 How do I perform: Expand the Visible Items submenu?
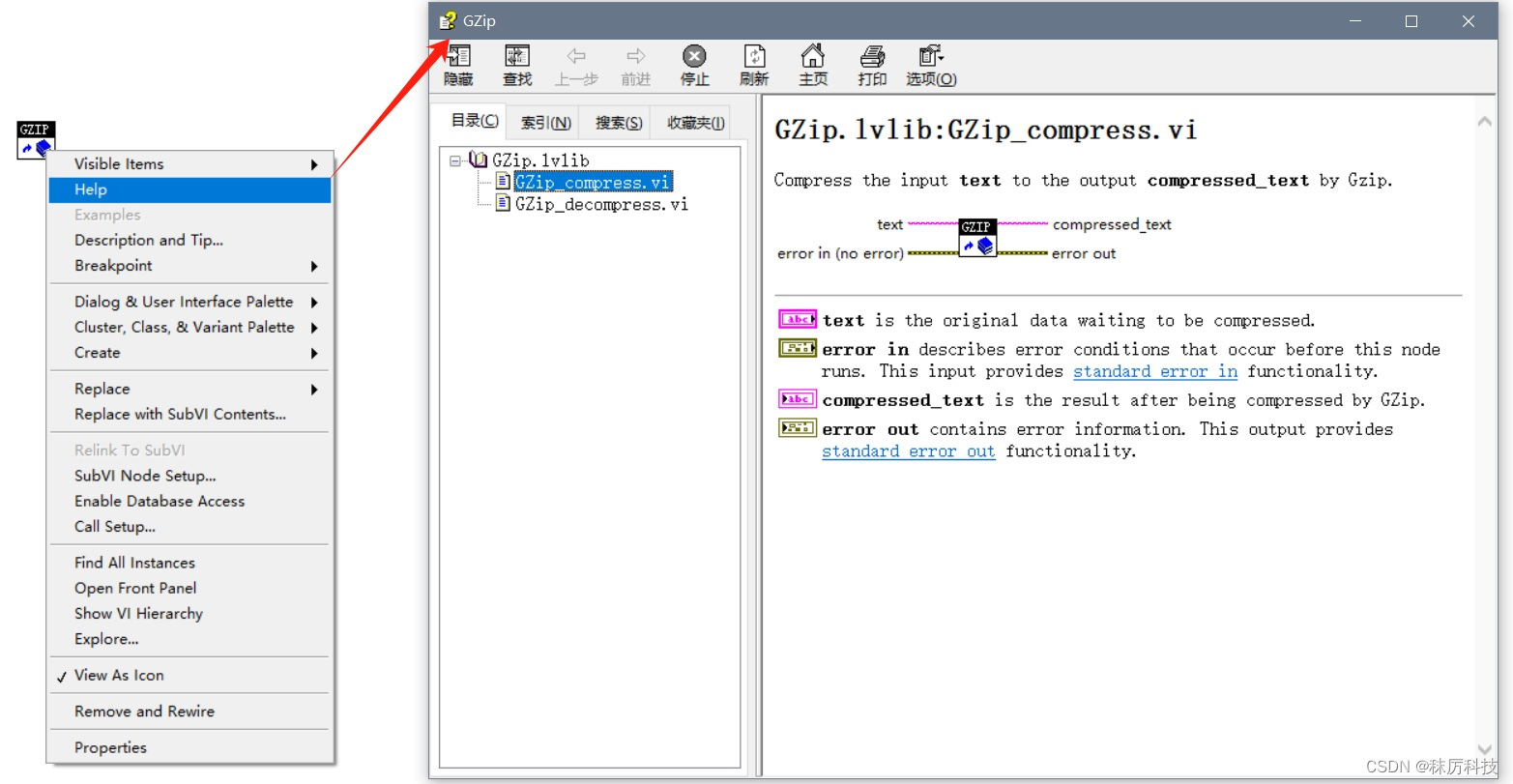(117, 163)
